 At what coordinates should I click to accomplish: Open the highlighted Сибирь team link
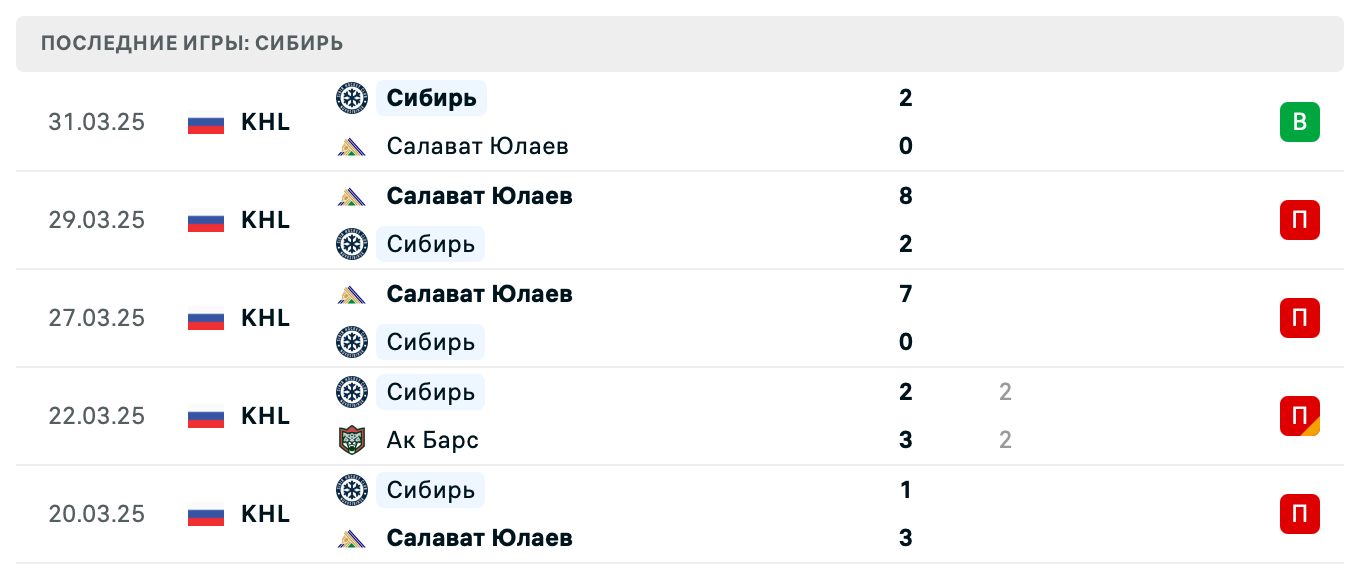(431, 98)
